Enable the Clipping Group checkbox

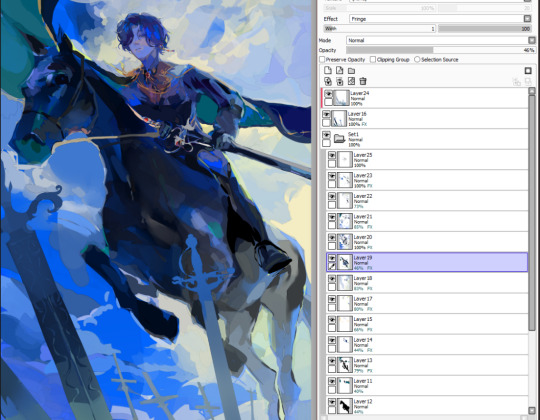pos(373,60)
